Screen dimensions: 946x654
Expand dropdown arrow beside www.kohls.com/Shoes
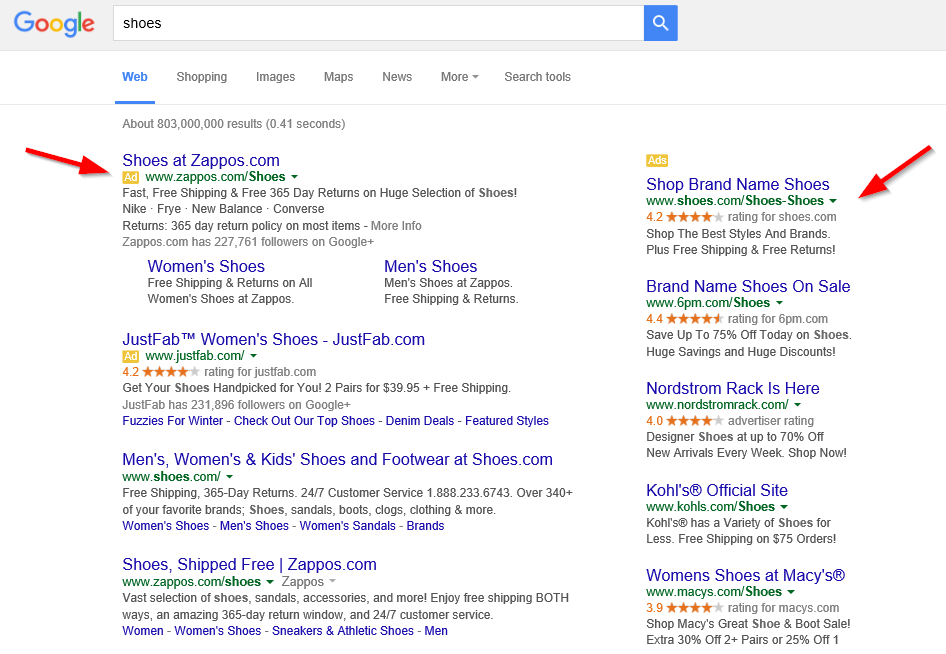pyautogui.click(x=784, y=506)
